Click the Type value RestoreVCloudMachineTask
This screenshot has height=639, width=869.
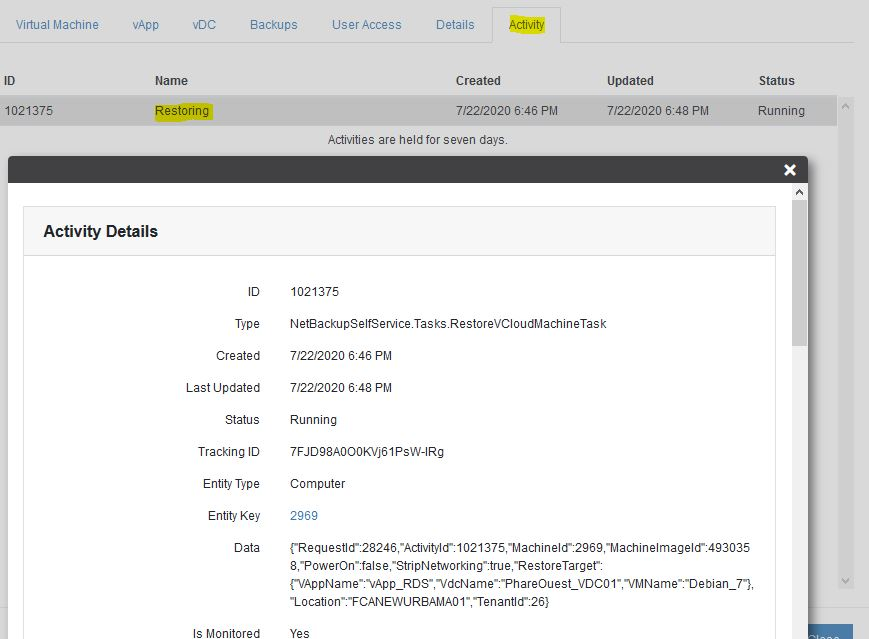[448, 324]
